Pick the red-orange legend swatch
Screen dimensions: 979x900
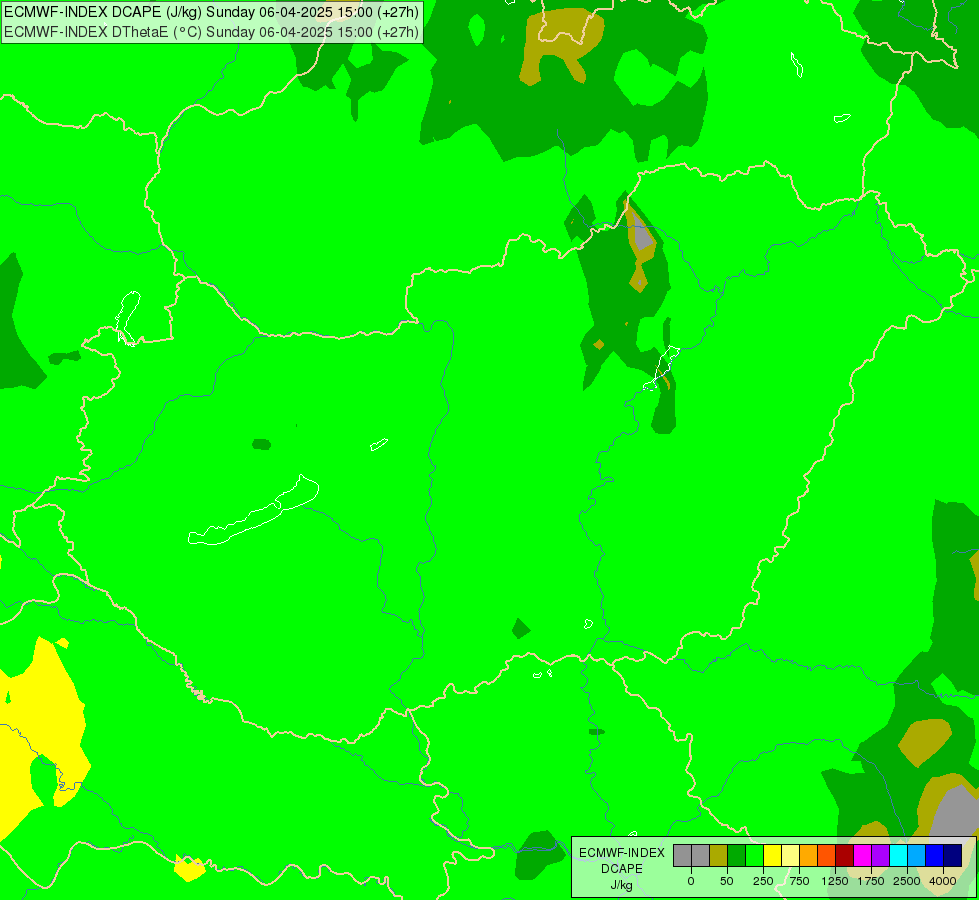pyautogui.click(x=827, y=855)
